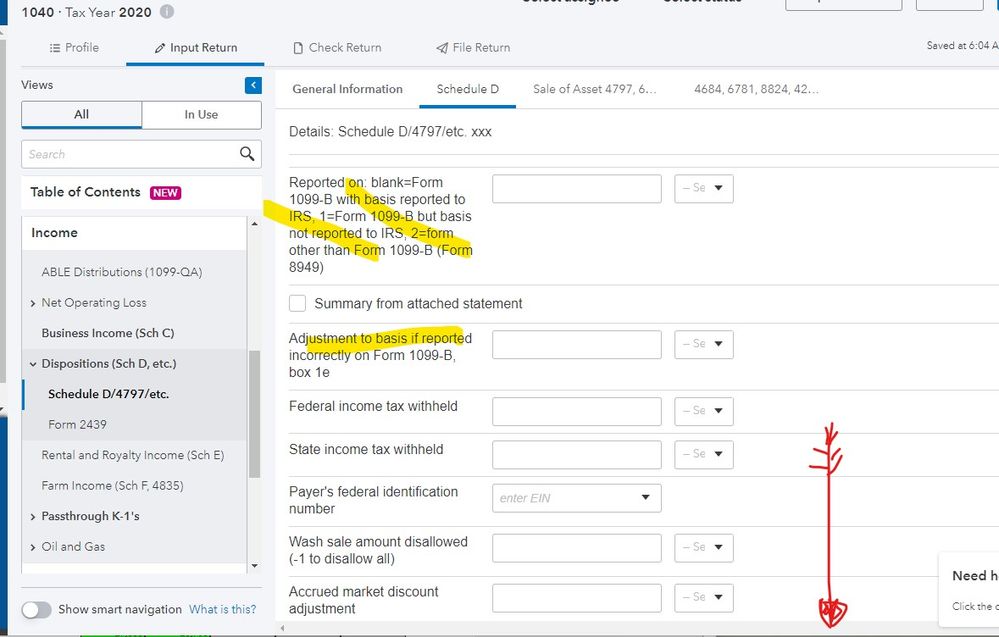Collapse the Dispositions (Sch D, etc.) section

click(33, 364)
